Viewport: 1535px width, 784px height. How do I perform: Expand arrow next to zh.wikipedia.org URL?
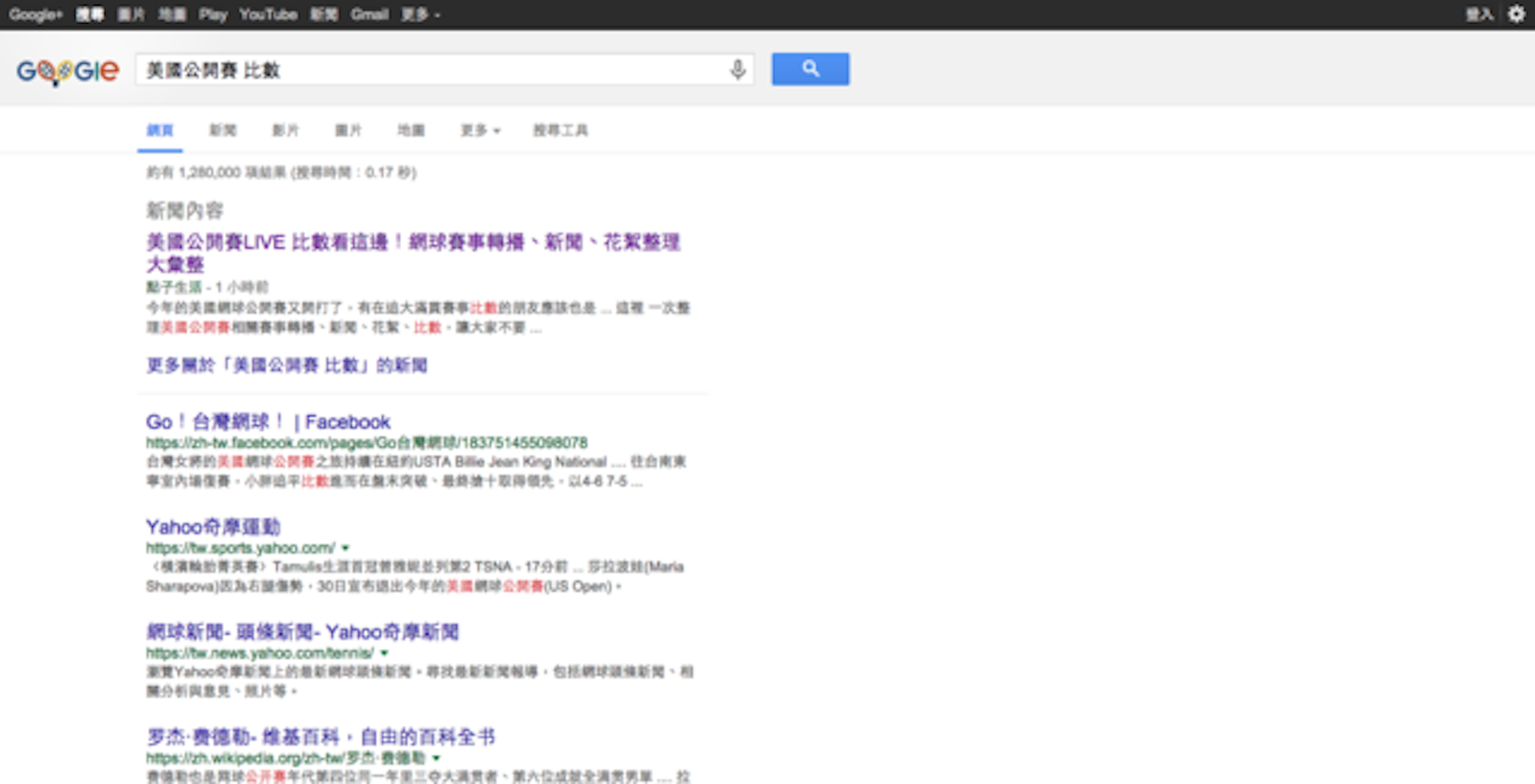(436, 758)
